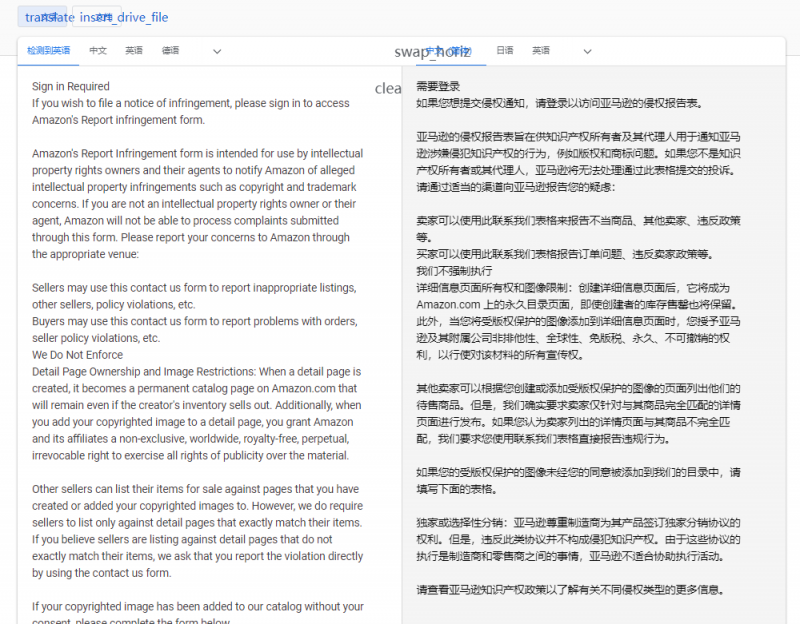Viewport: 800px width, 624px height.
Task: Click the '我们不强制执行' translated line
Action: pyautogui.click(x=454, y=271)
